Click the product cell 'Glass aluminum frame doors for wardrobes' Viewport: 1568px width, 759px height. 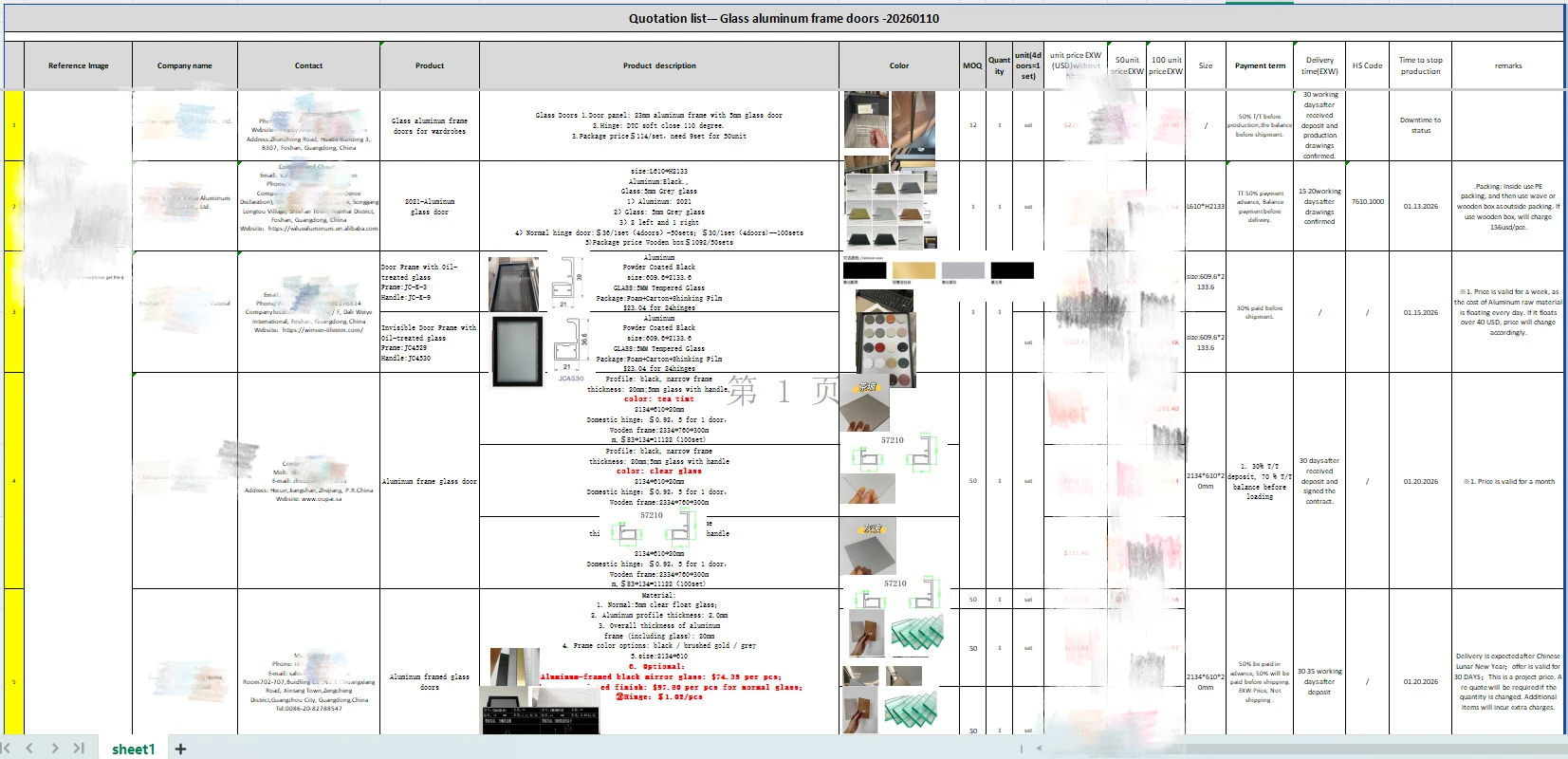click(x=430, y=126)
